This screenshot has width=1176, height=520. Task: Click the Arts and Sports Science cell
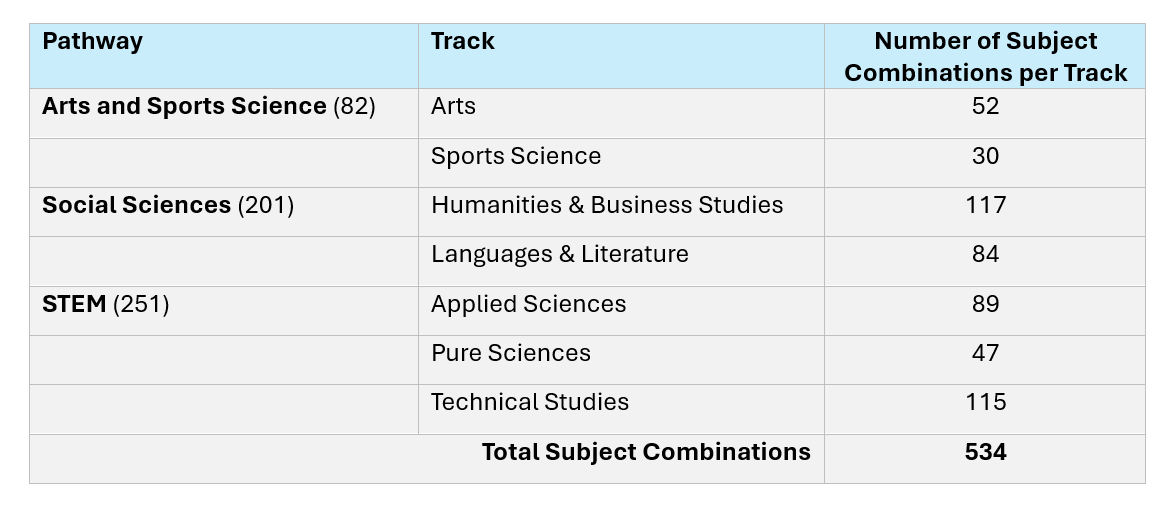pyautogui.click(x=224, y=113)
